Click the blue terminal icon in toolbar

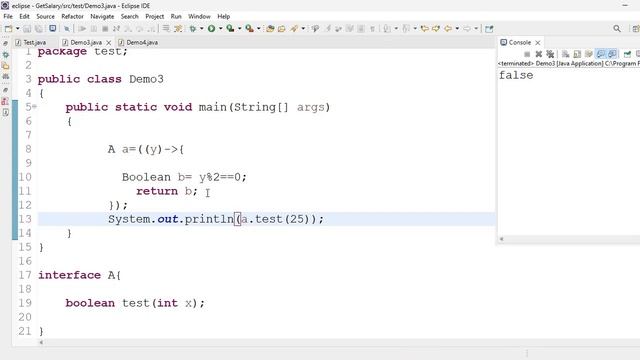pos(53,29)
